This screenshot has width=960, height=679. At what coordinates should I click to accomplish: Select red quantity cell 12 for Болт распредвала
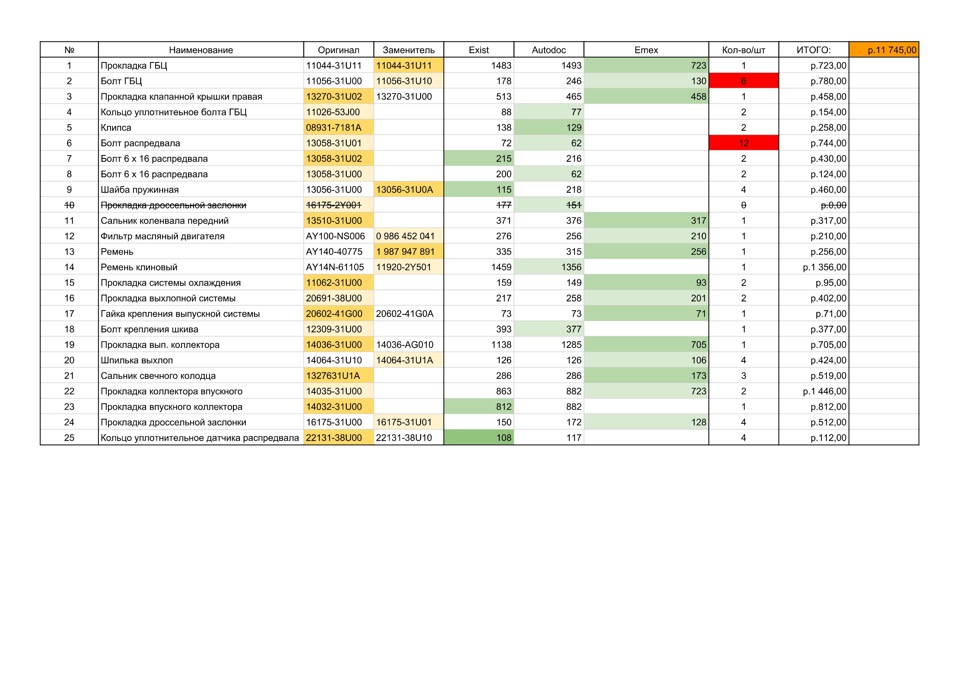(743, 143)
